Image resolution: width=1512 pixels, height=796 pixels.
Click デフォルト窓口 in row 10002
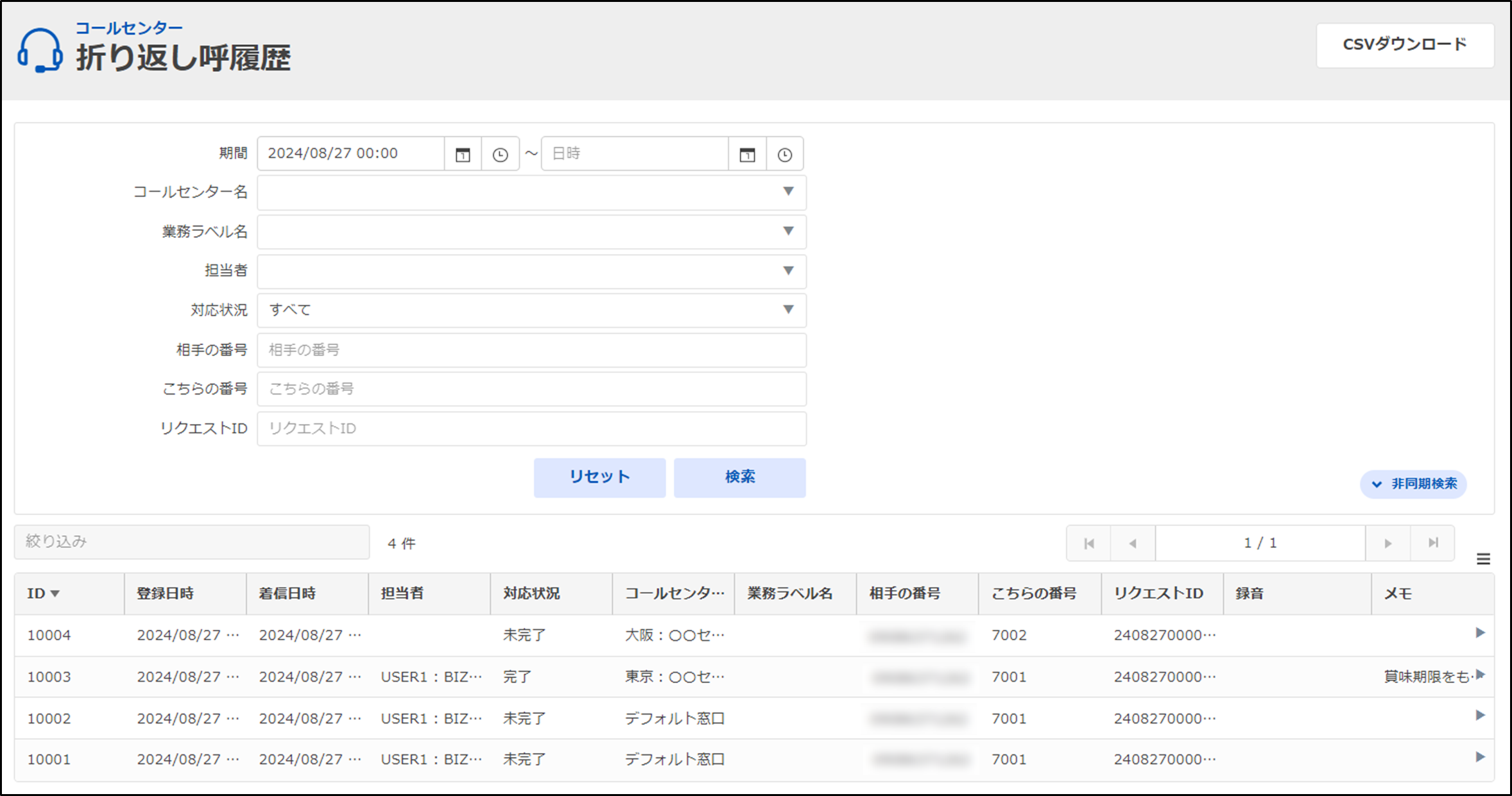[674, 718]
